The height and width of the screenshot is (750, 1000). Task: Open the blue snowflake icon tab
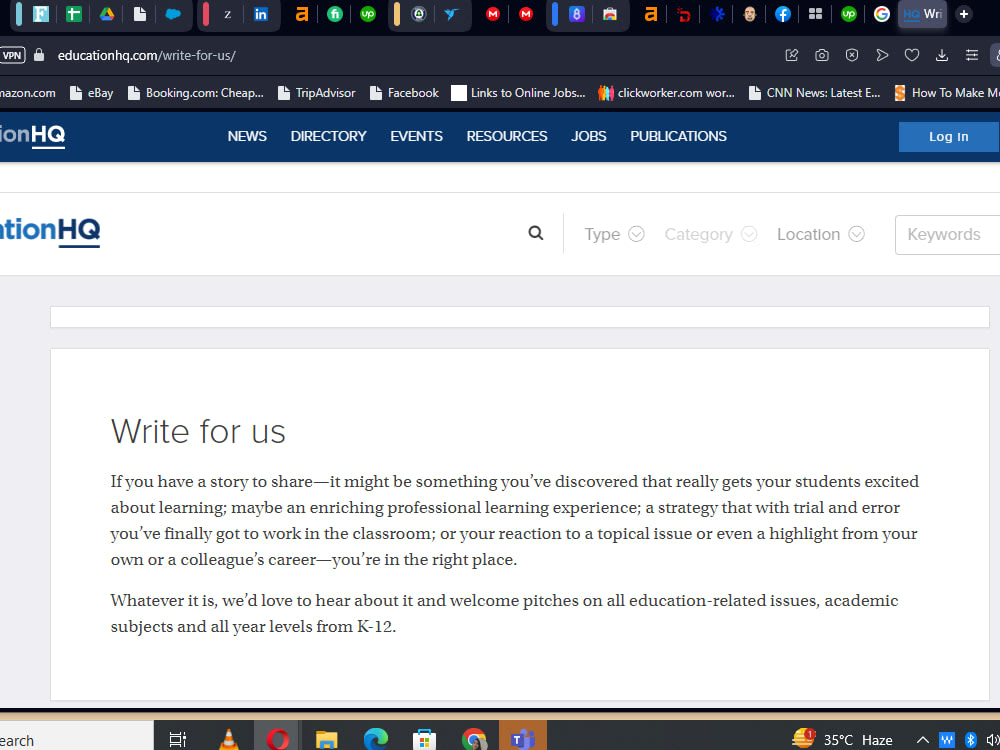(x=717, y=14)
